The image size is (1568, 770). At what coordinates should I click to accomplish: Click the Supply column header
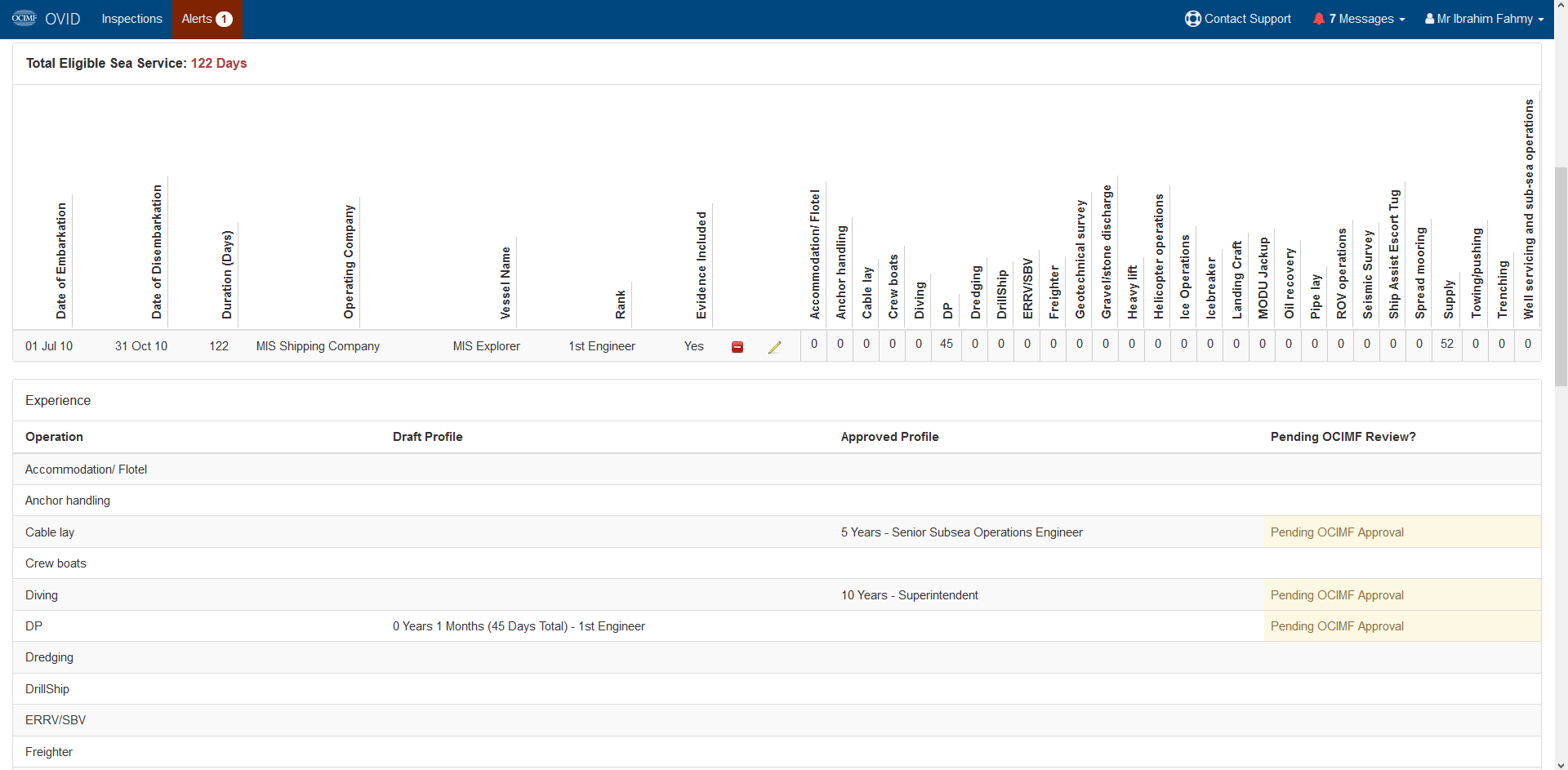pyautogui.click(x=1449, y=300)
